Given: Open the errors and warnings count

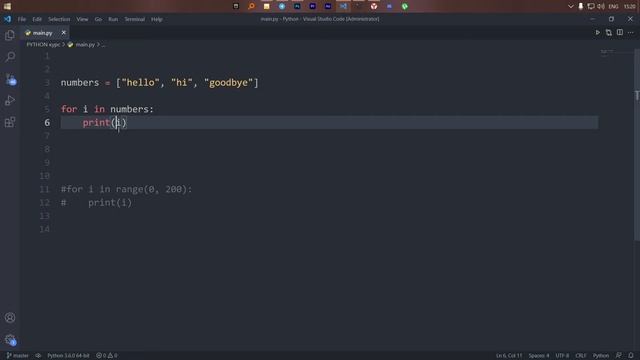Looking at the screenshot, I should pyautogui.click(x=107, y=356).
